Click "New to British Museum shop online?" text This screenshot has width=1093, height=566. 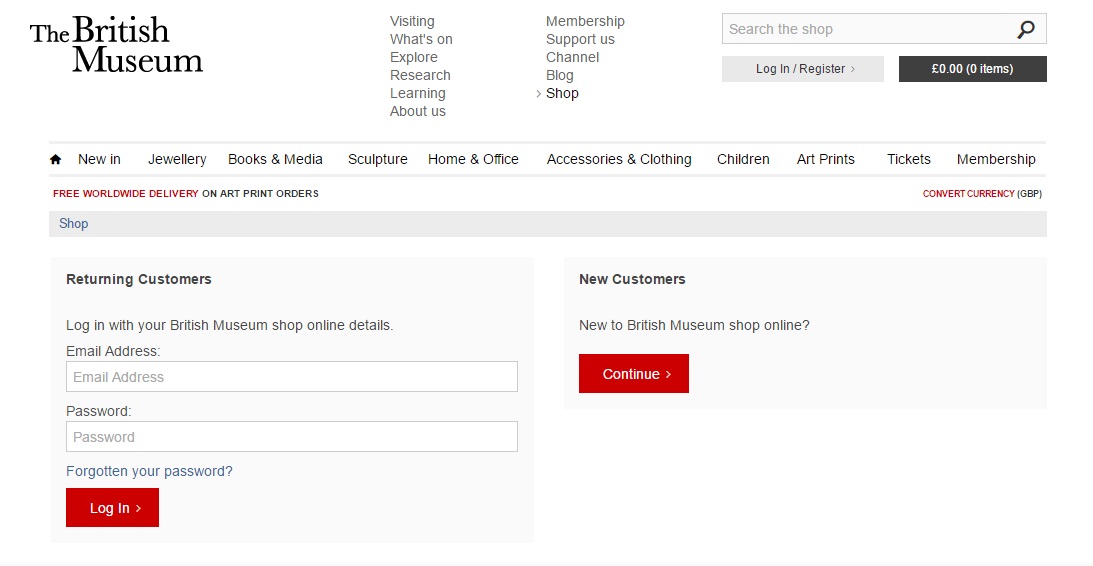[694, 326]
